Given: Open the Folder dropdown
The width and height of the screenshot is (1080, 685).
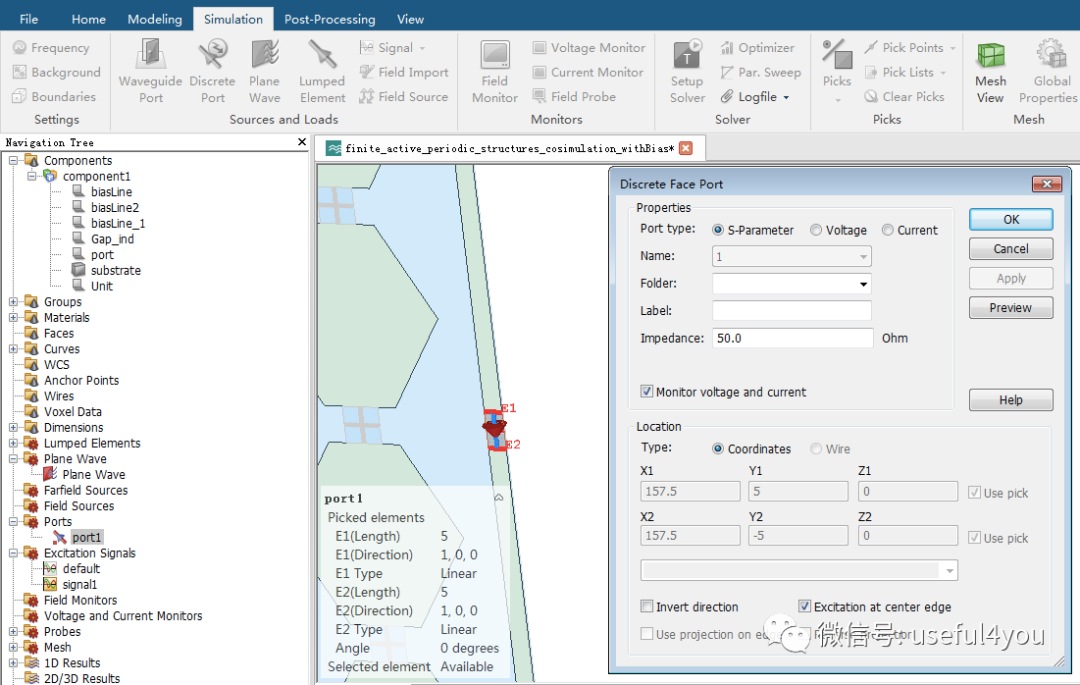Looking at the screenshot, I should pos(862,284).
